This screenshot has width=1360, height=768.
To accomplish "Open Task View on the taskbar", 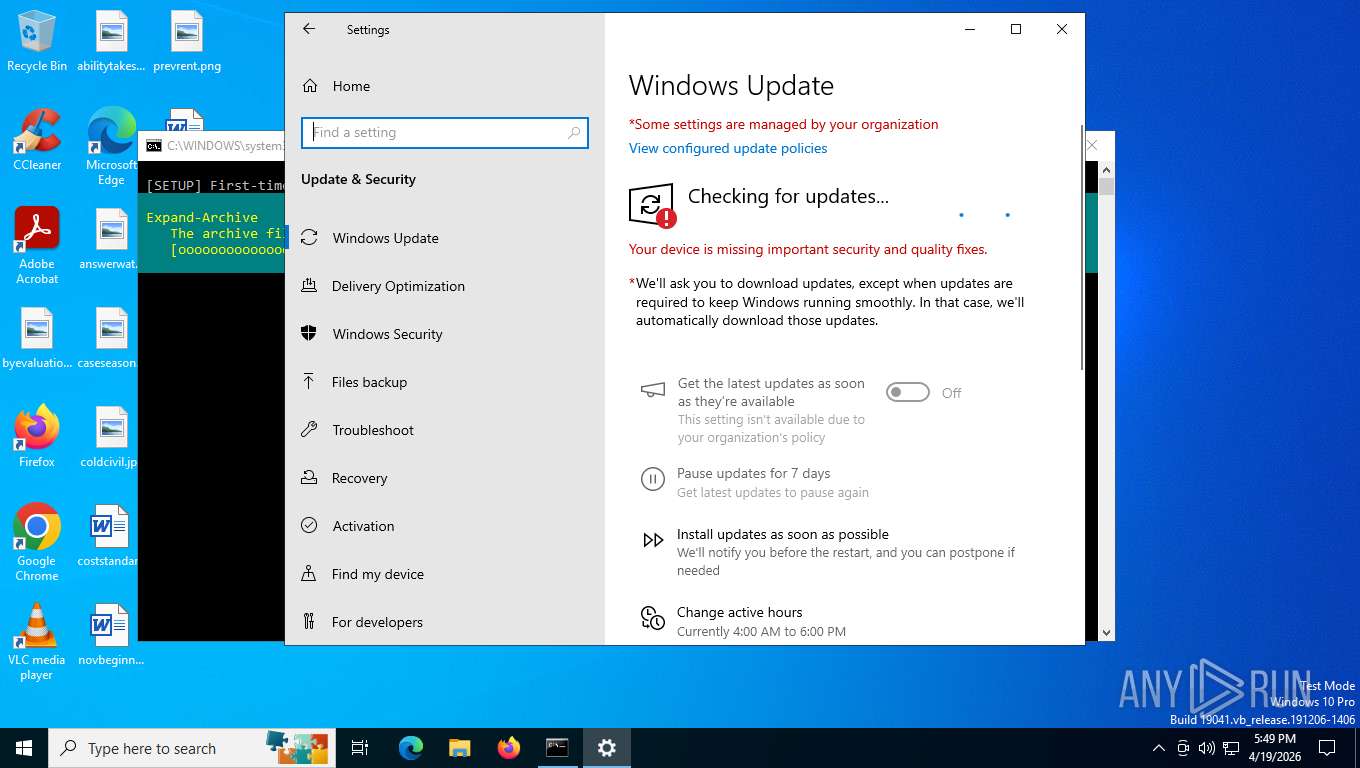I will click(x=360, y=747).
